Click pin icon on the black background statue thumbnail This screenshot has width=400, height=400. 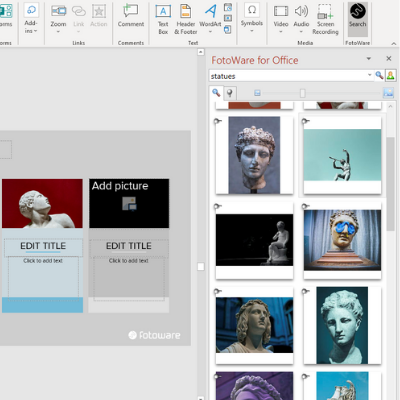(218, 206)
